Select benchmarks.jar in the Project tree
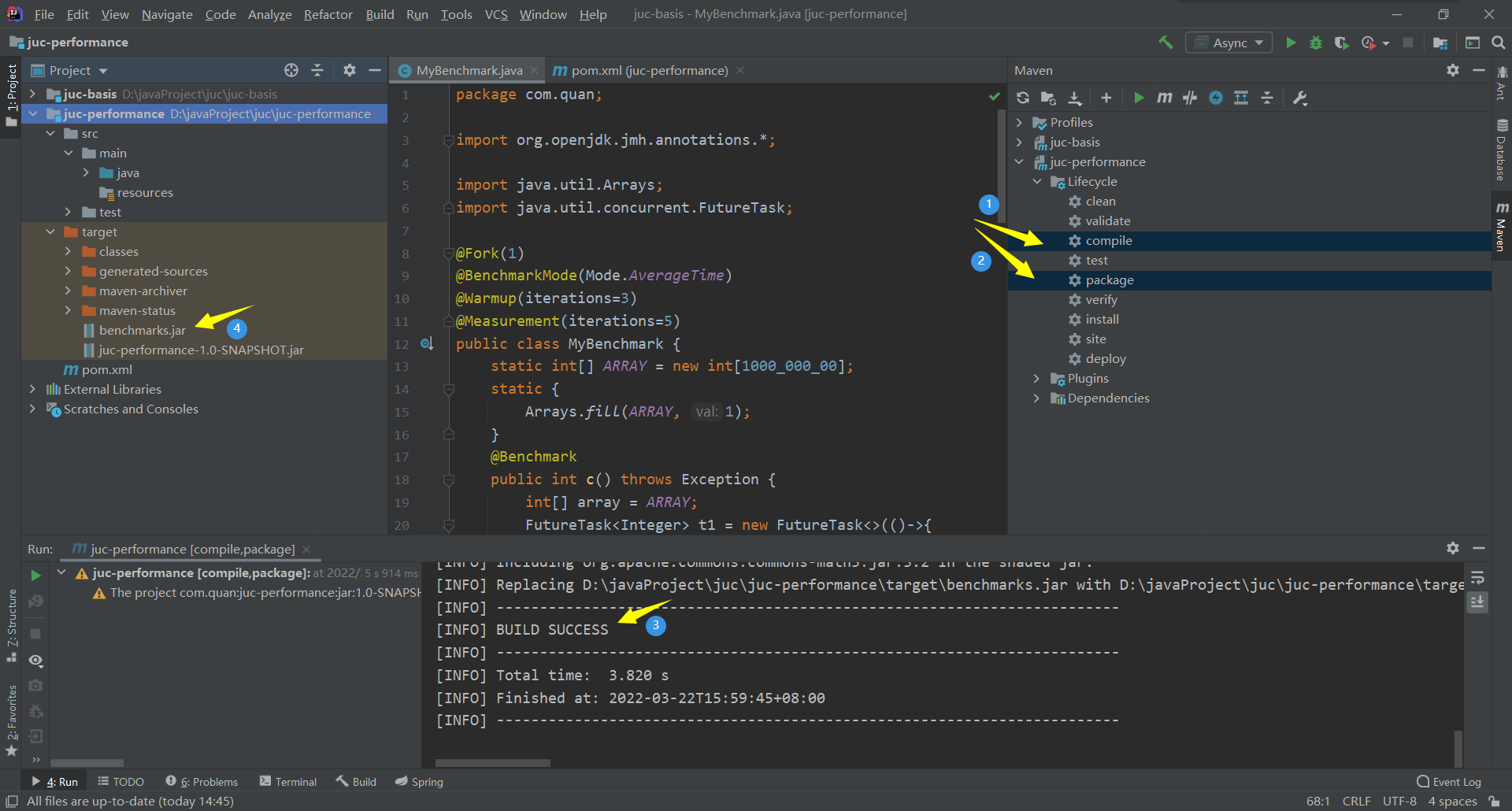 (x=143, y=330)
